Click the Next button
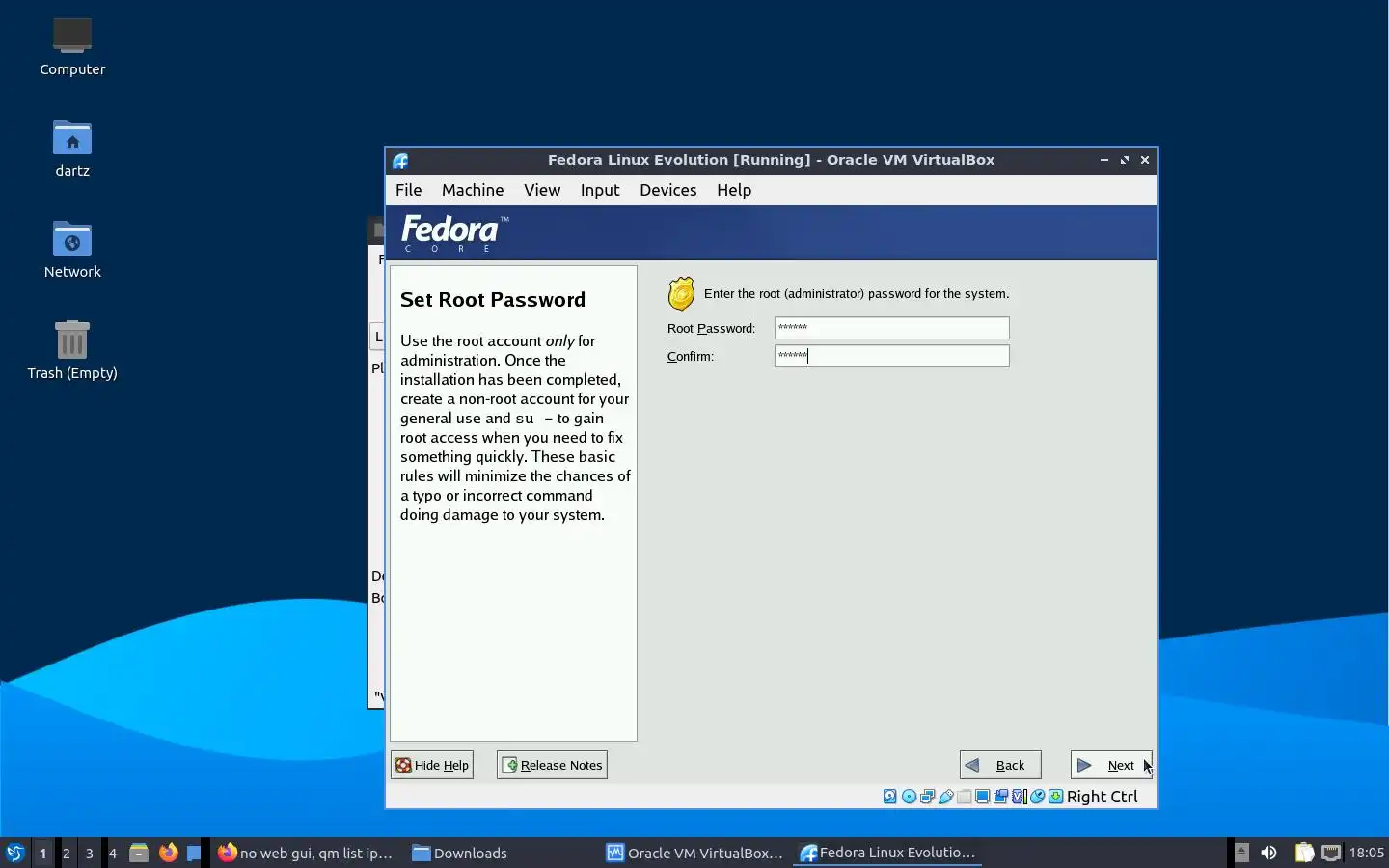The height and width of the screenshot is (868, 1389). click(x=1111, y=765)
